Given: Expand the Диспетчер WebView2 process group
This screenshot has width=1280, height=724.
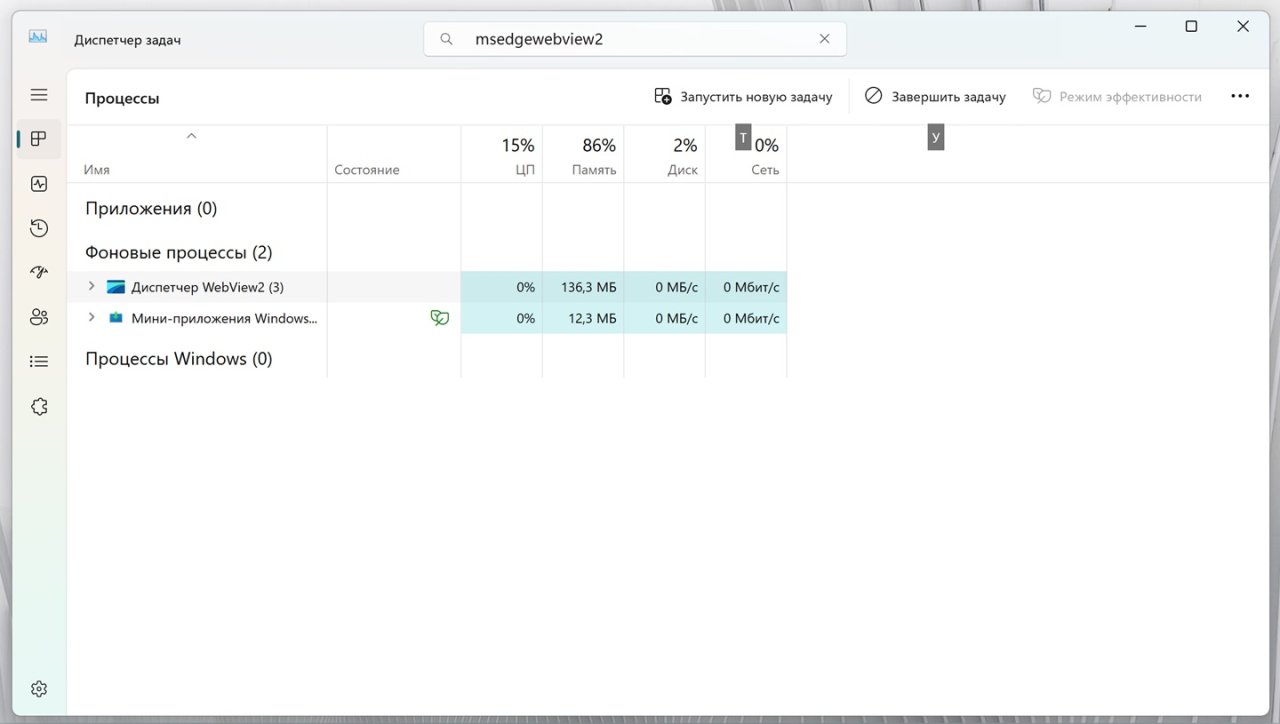Looking at the screenshot, I should pyautogui.click(x=90, y=286).
